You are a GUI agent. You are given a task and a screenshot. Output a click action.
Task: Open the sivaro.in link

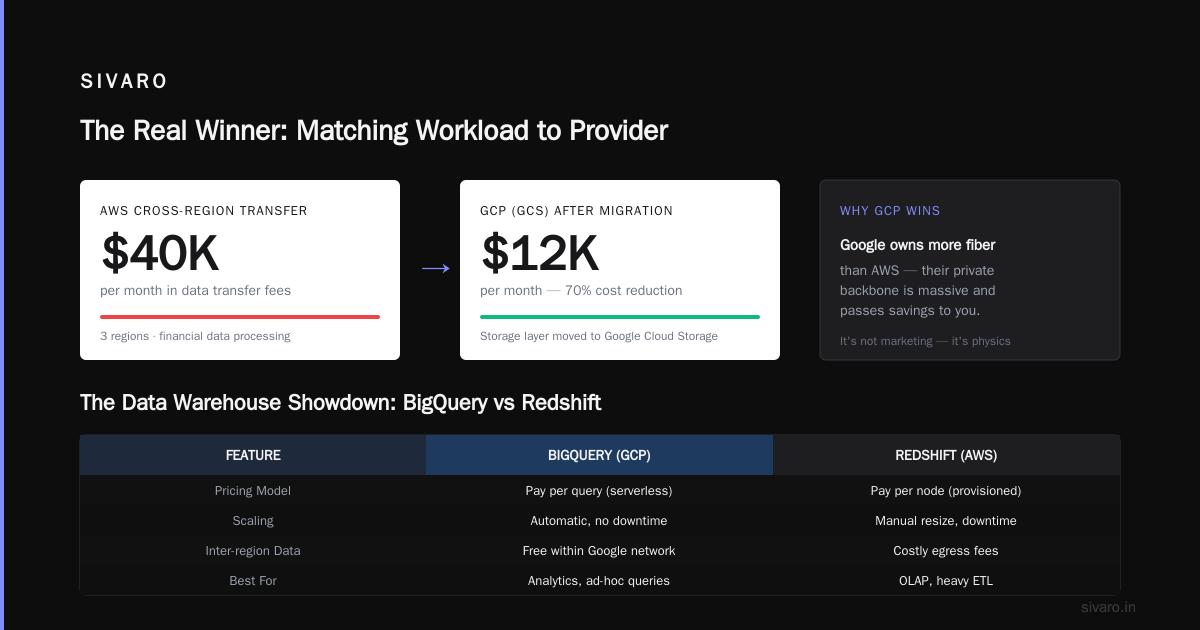1108,607
